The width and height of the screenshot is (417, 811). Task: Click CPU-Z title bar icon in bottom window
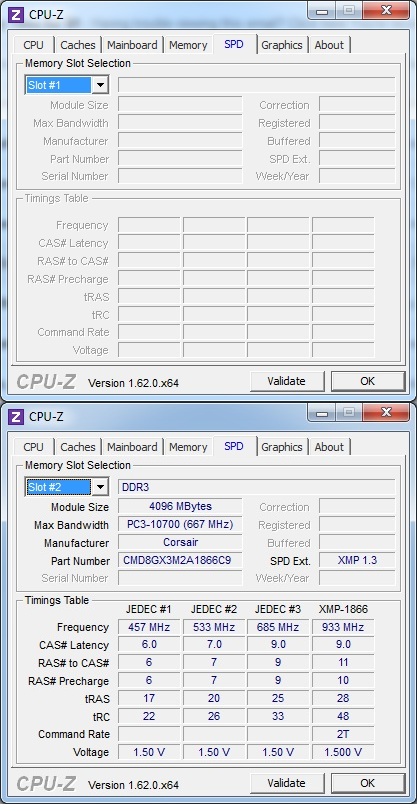(17, 416)
